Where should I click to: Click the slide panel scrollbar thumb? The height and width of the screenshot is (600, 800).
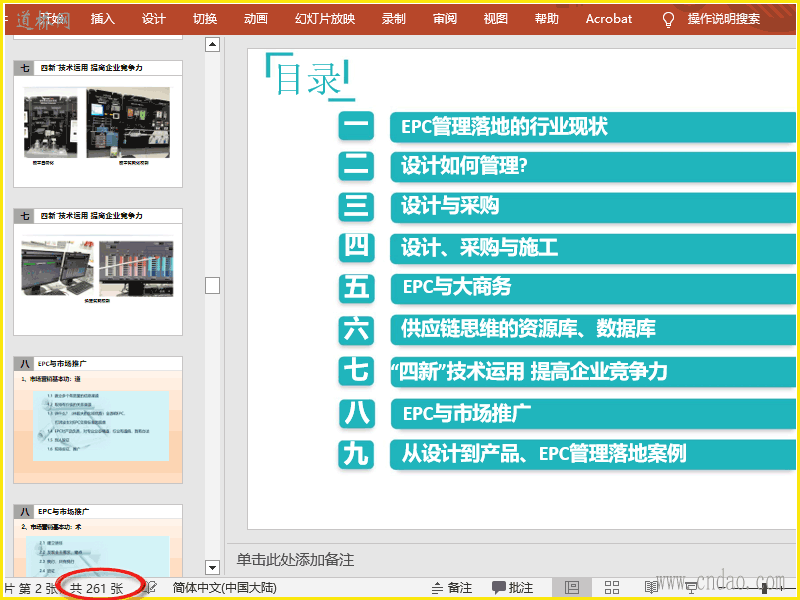pyautogui.click(x=212, y=285)
